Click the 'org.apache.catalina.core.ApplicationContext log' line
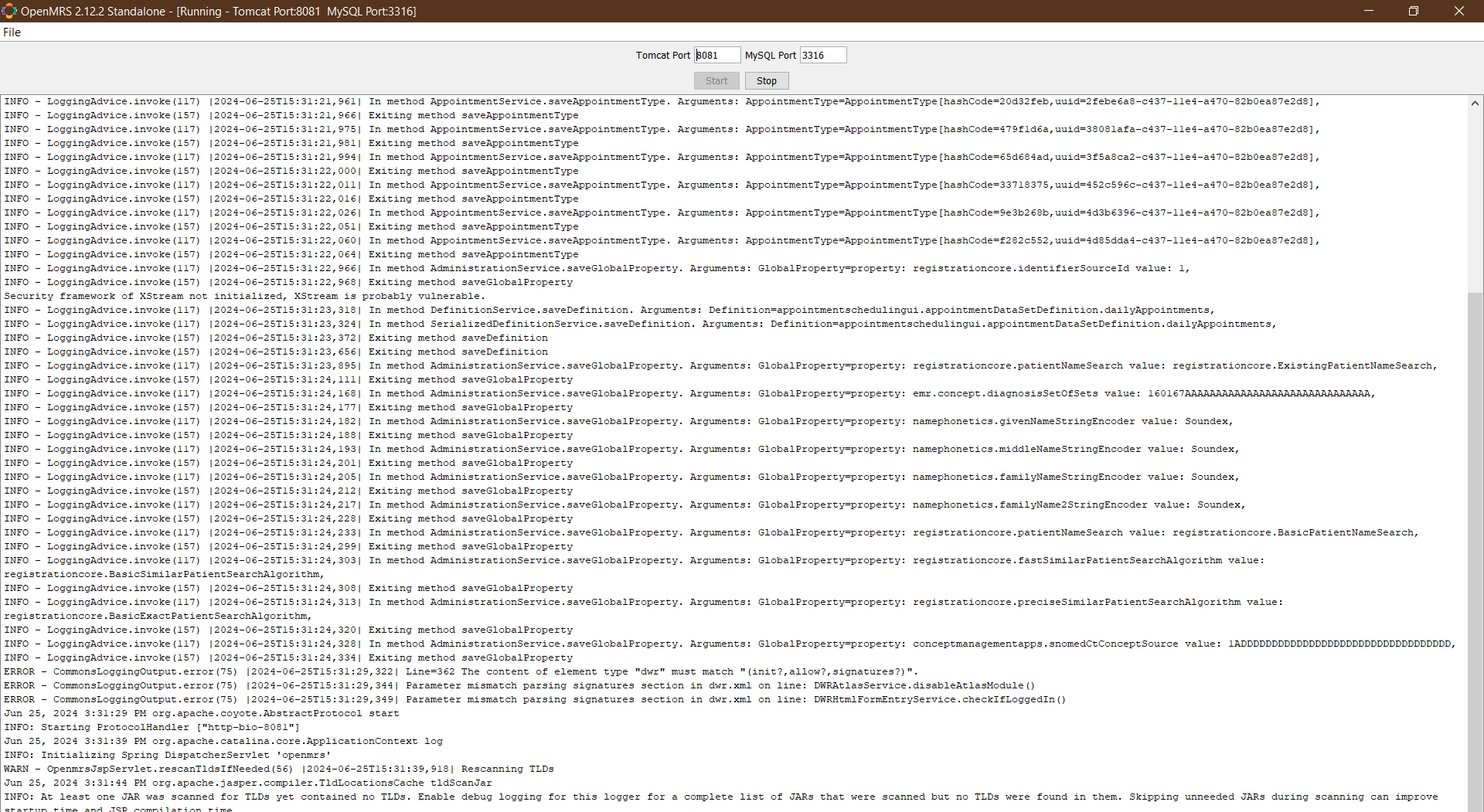The image size is (1484, 812). [x=223, y=742]
